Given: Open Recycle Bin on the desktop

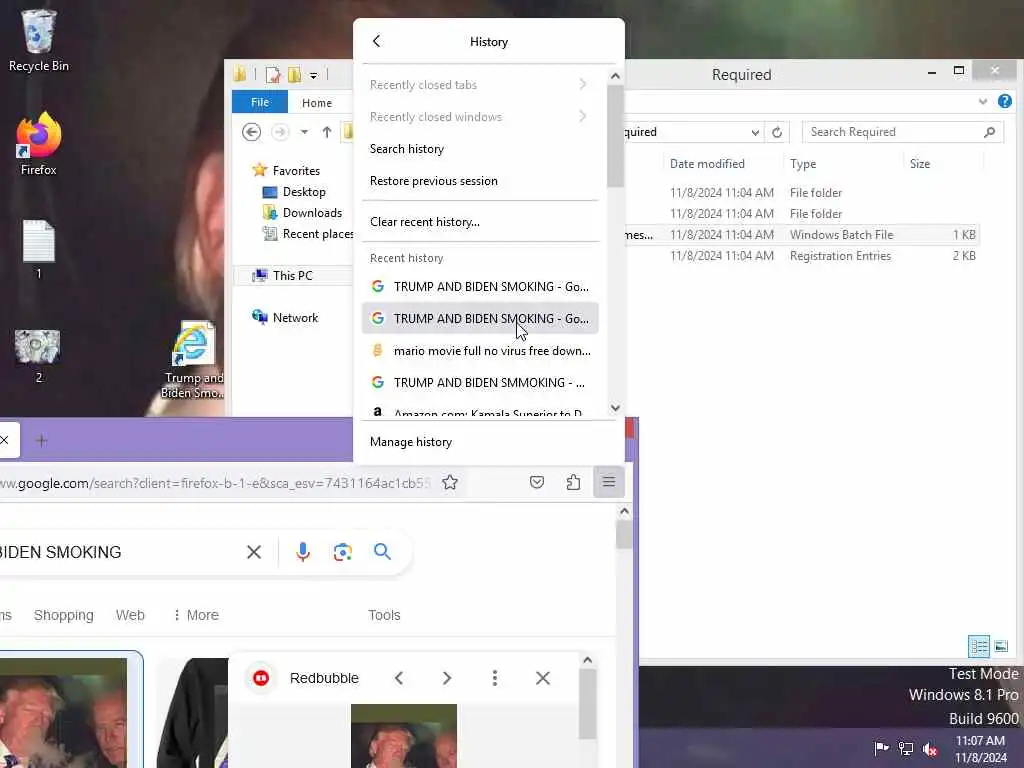Looking at the screenshot, I should tap(39, 40).
